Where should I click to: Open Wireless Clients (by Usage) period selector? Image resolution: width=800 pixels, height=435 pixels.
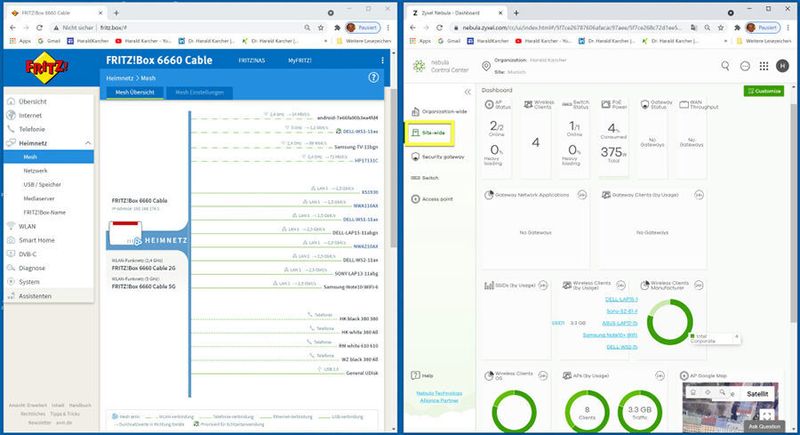[621, 285]
